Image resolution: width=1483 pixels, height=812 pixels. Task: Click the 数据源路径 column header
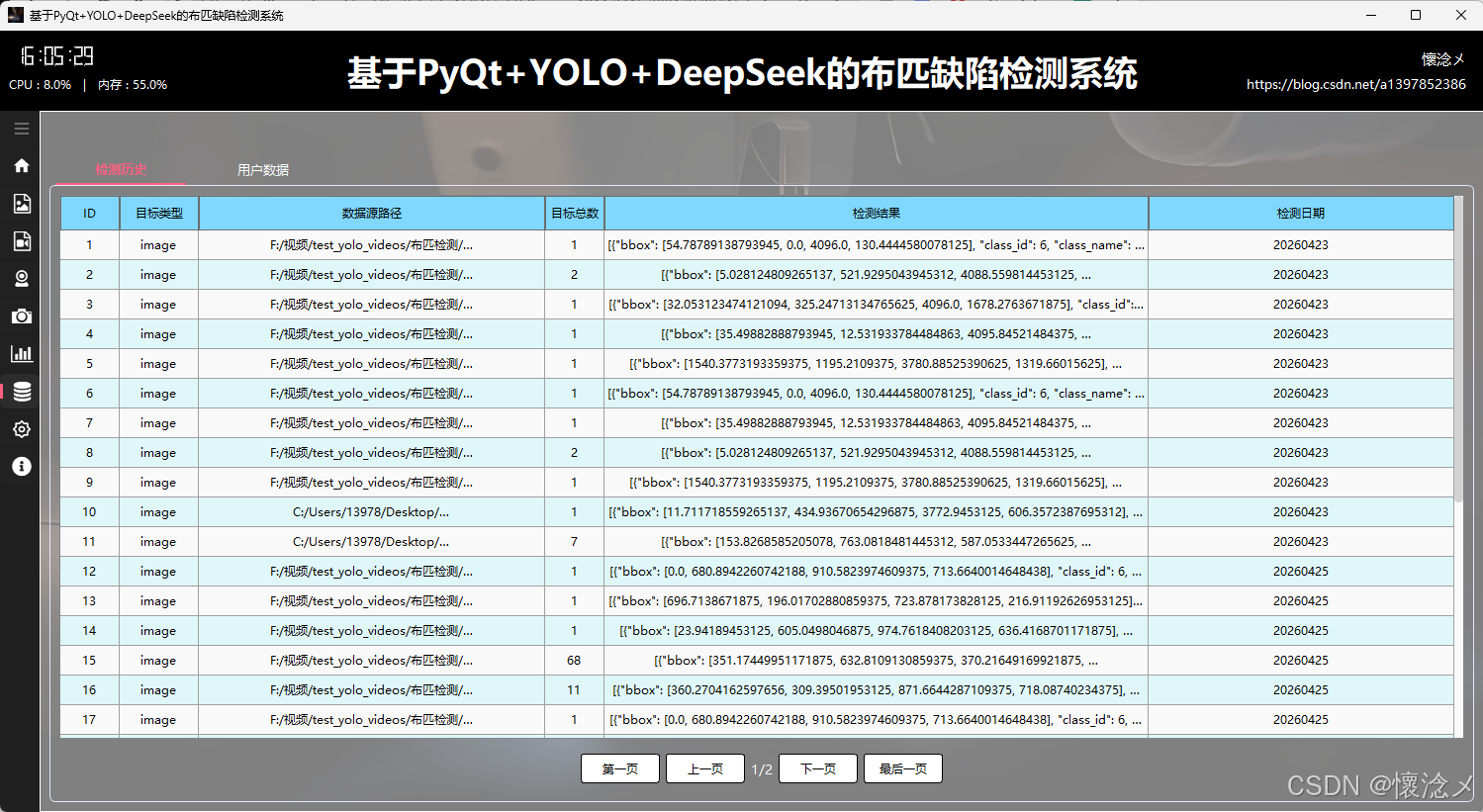pos(372,214)
